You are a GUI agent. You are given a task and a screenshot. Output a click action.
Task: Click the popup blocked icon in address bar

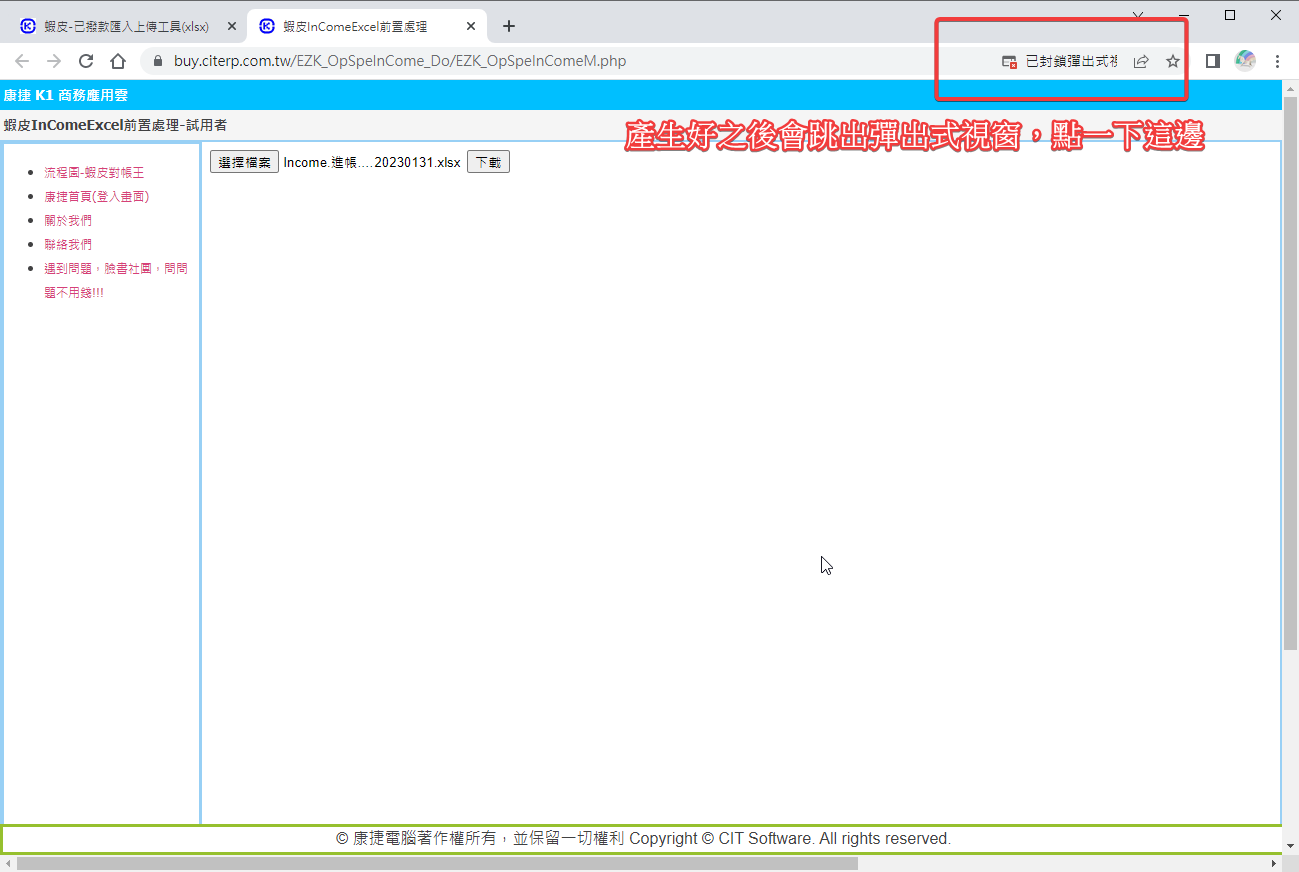point(1010,62)
